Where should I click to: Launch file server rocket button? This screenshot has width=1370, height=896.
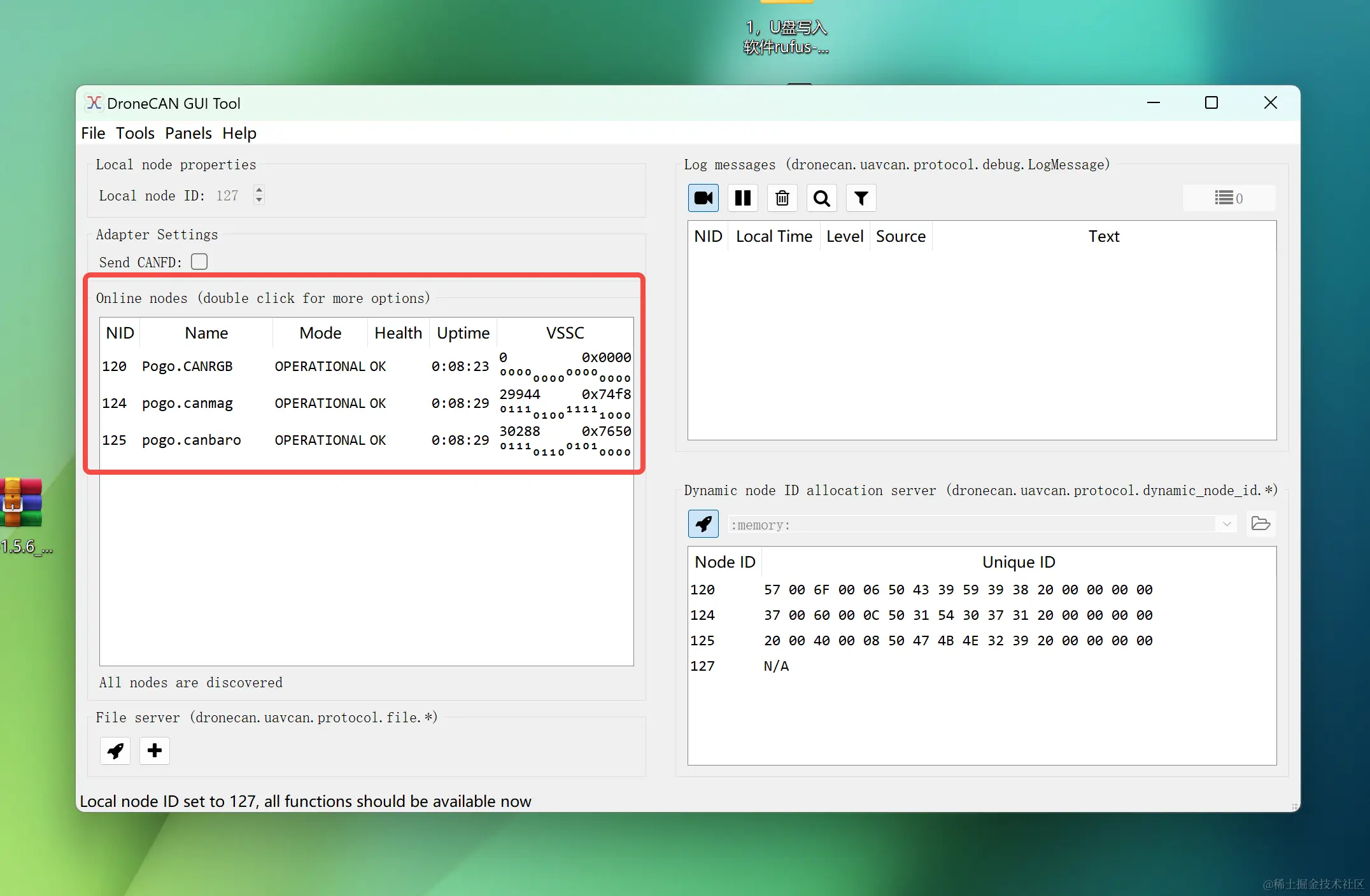(115, 751)
